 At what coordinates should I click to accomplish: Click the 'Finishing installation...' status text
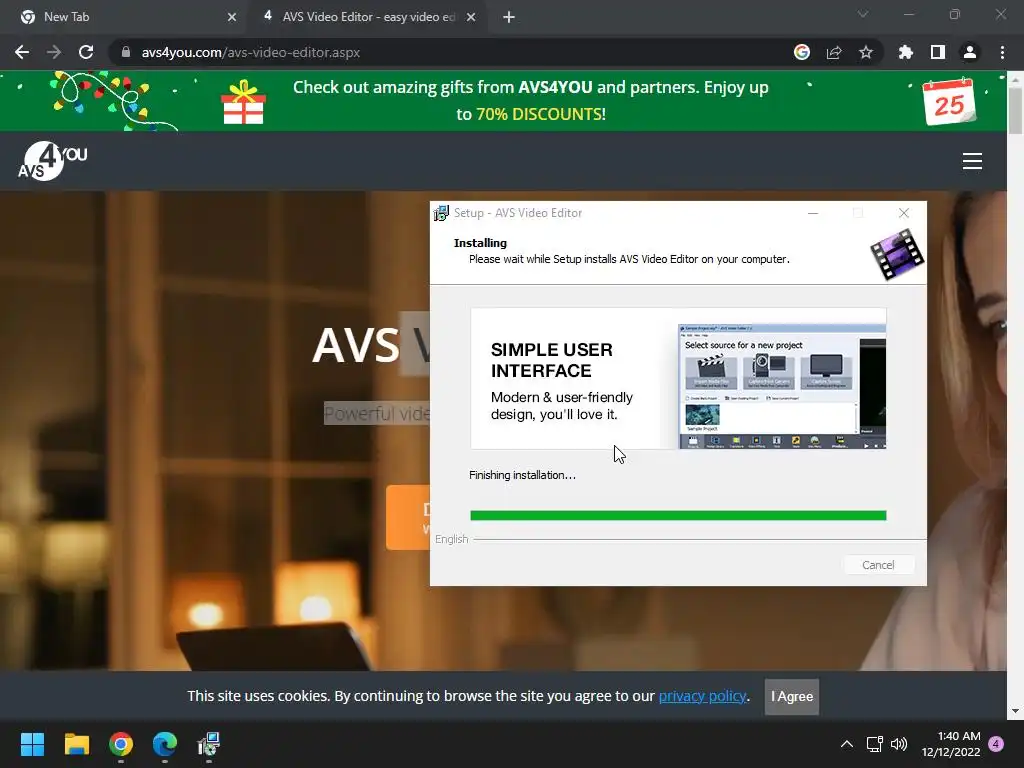pos(522,475)
